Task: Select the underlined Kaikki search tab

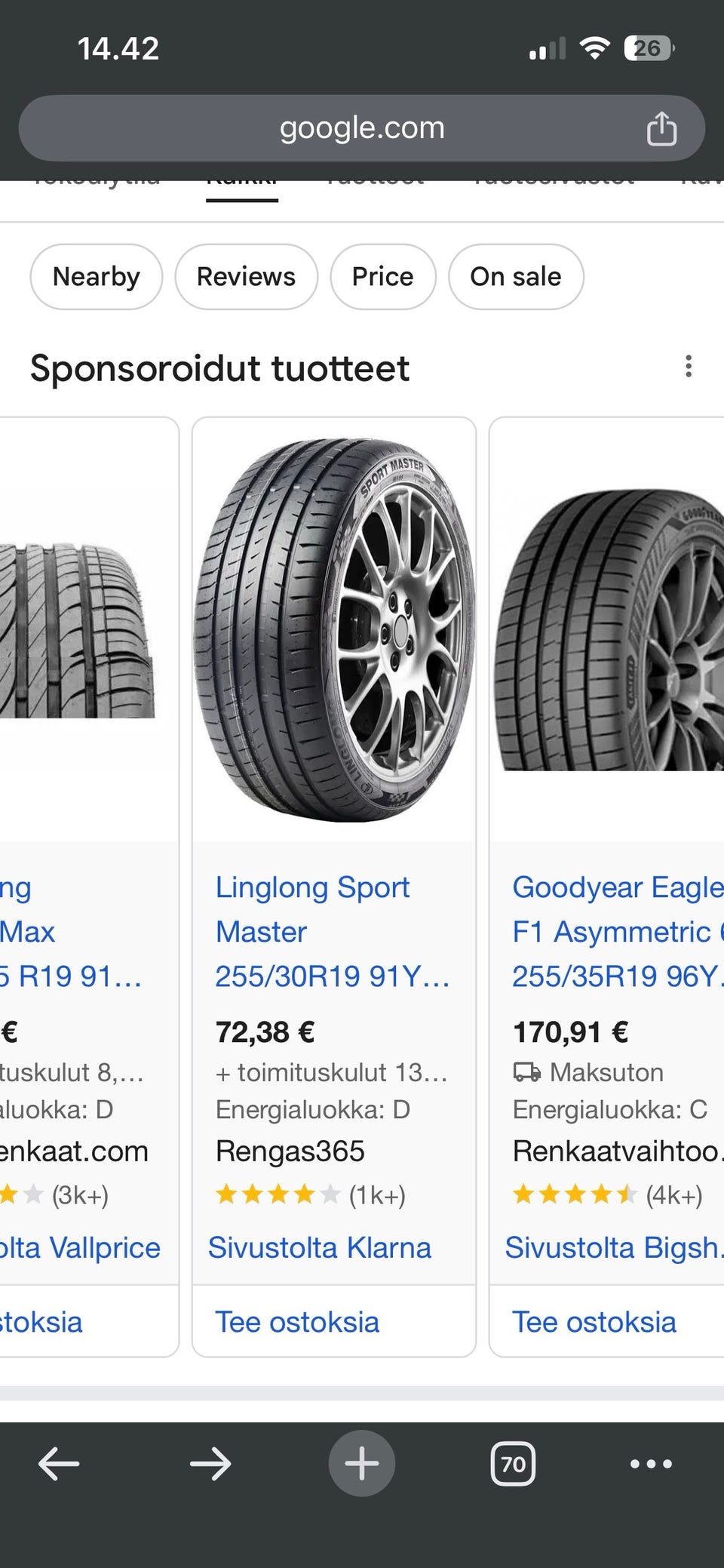Action: 242,186
